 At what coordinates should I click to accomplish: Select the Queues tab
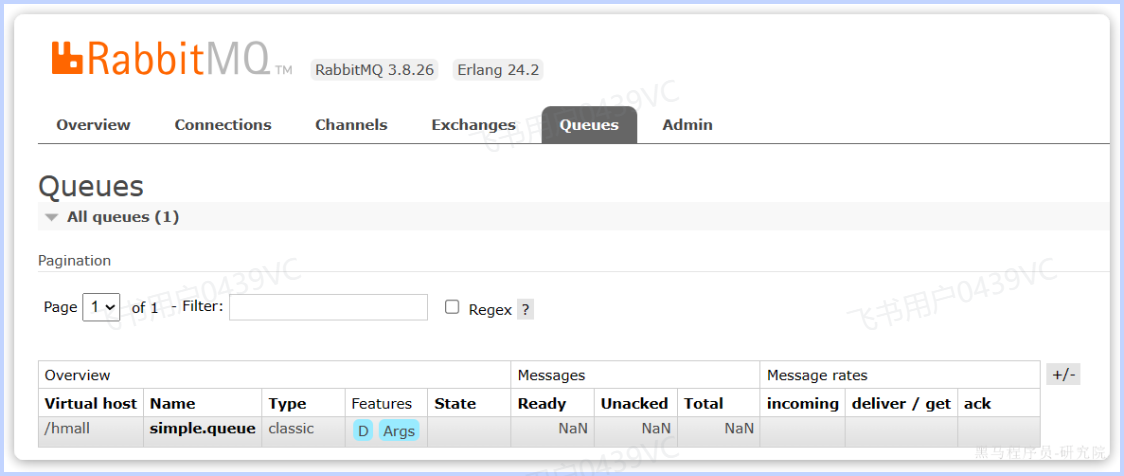589,125
